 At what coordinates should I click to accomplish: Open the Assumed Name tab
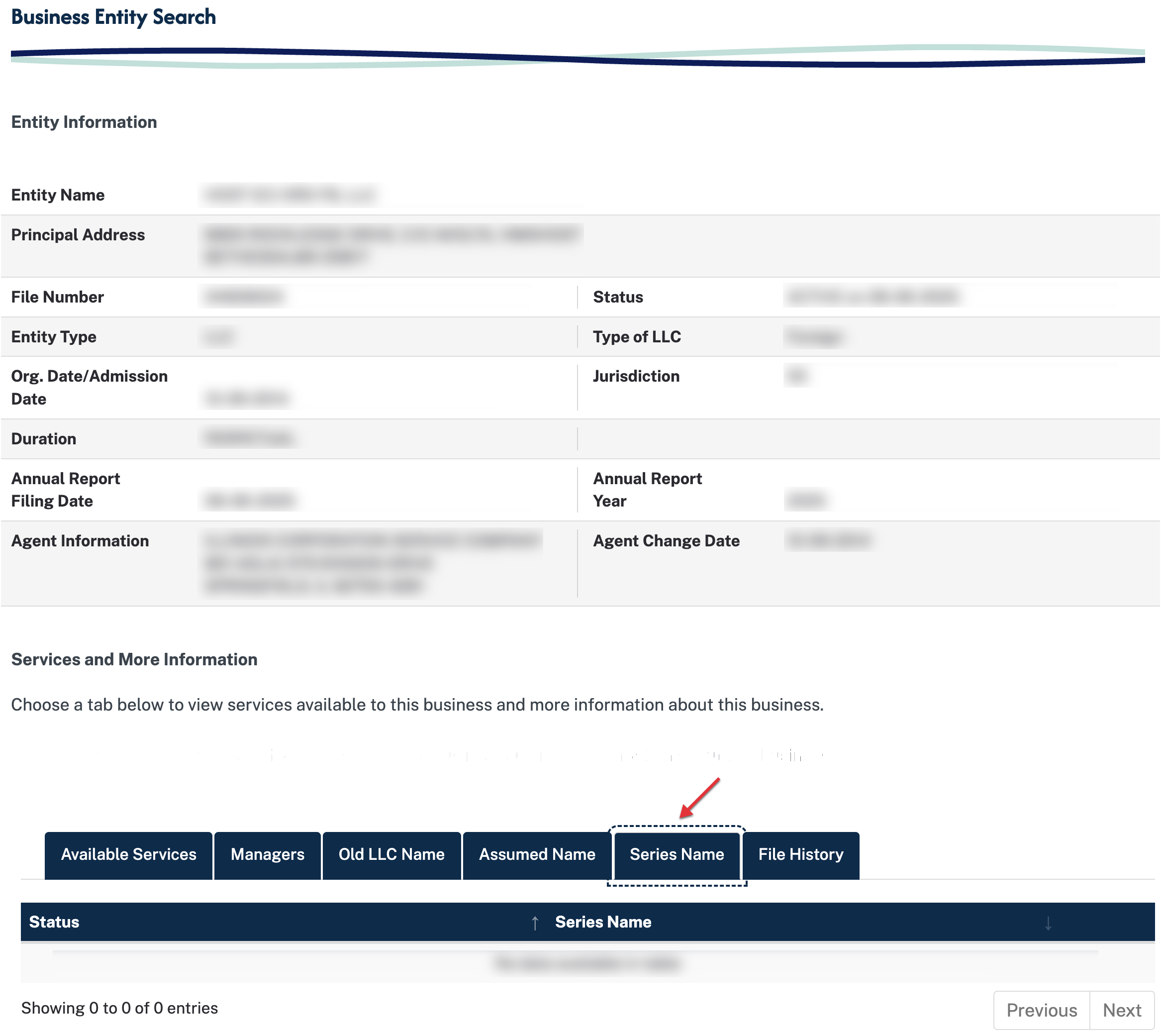click(x=537, y=854)
